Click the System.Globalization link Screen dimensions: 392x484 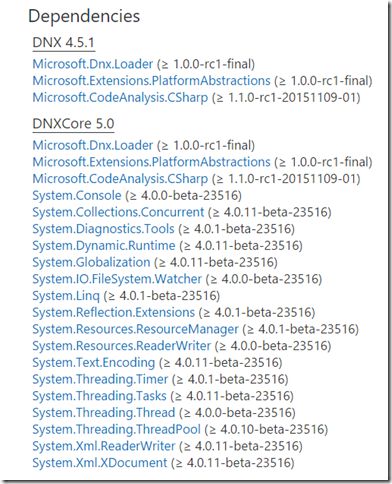91,262
